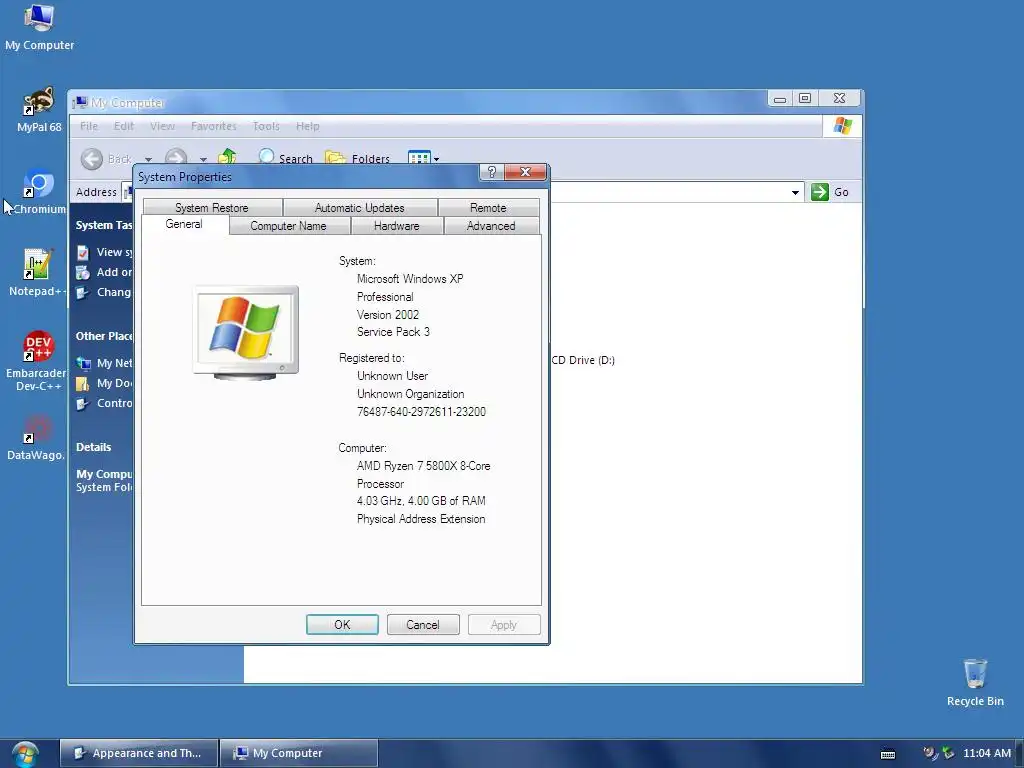Open the View menu in My Computer
This screenshot has width=1024, height=768.
(162, 126)
